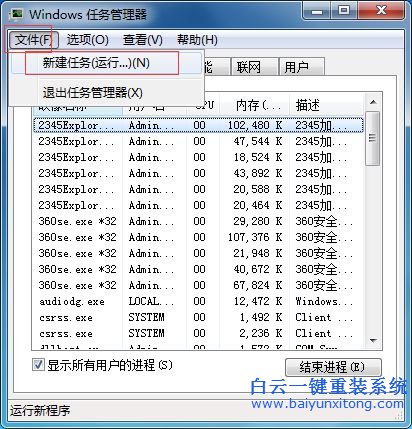Open the 选项(O) menu
Image resolution: width=412 pixels, height=429 pixels.
pos(87,40)
